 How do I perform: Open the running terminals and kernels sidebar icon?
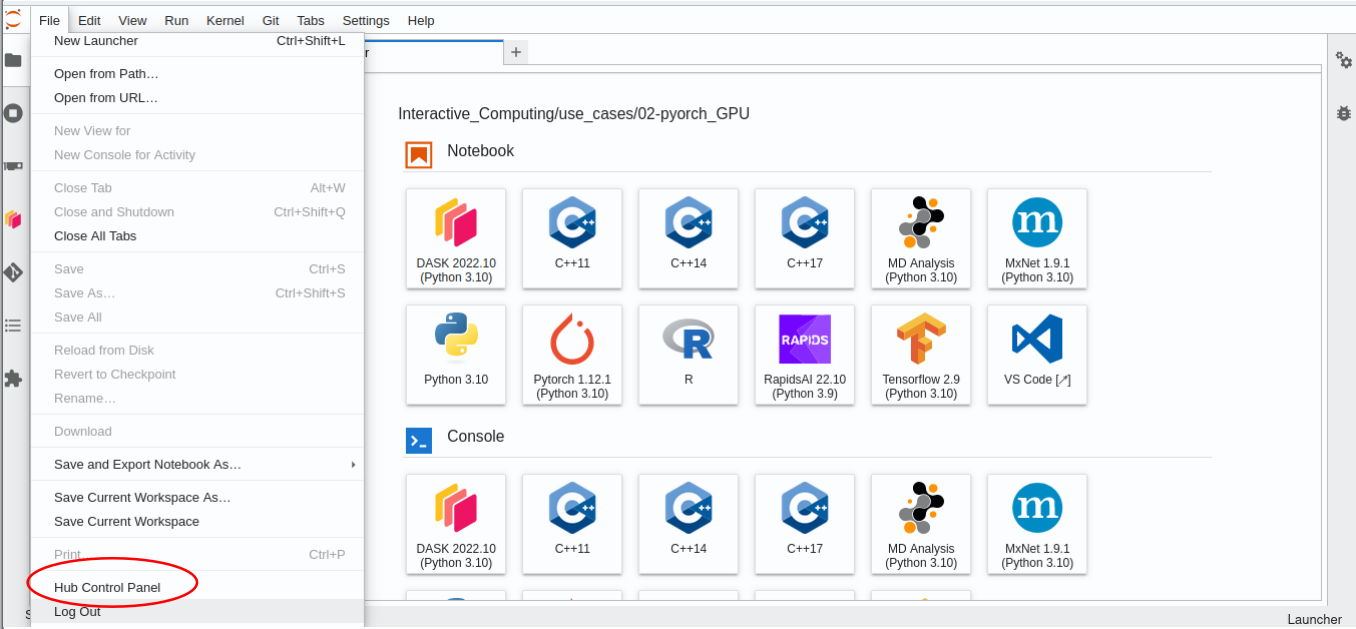tap(13, 113)
